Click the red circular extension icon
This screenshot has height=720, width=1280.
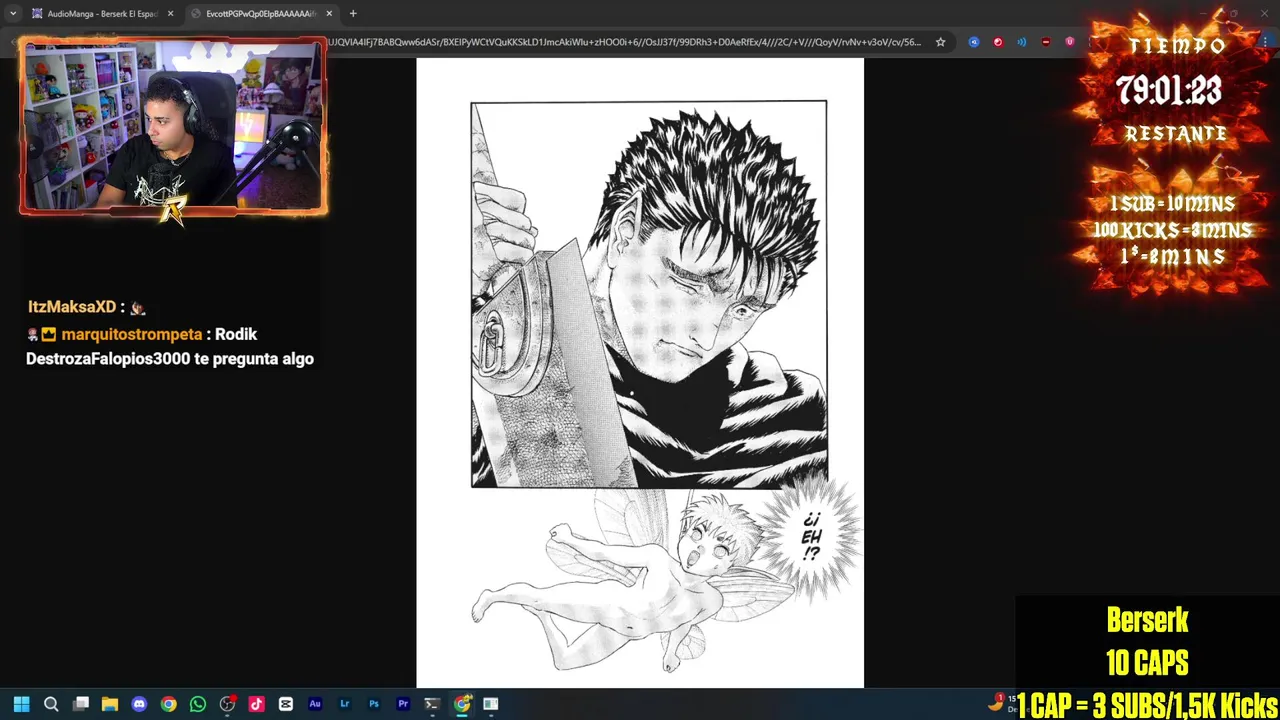tap(998, 42)
